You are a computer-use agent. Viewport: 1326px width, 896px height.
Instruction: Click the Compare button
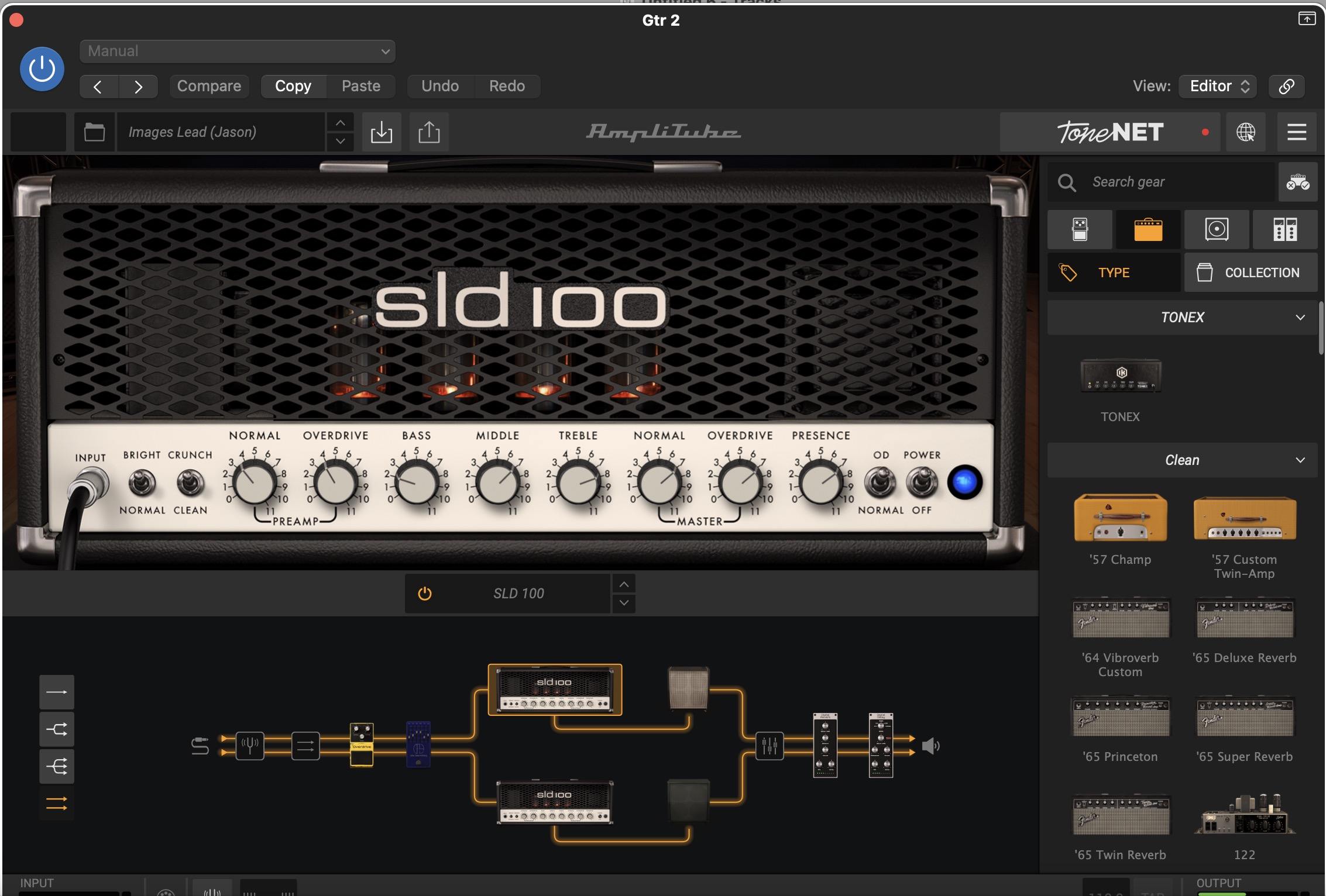(x=209, y=86)
